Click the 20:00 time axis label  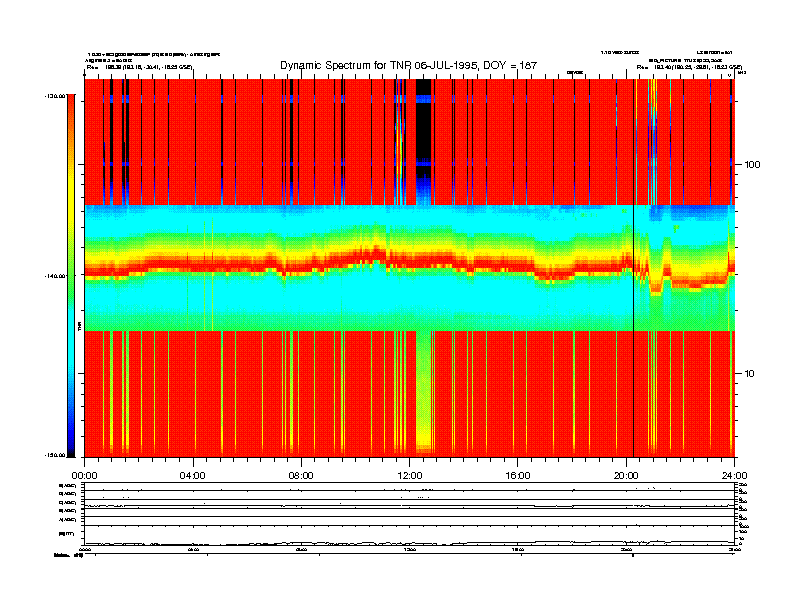626,476
